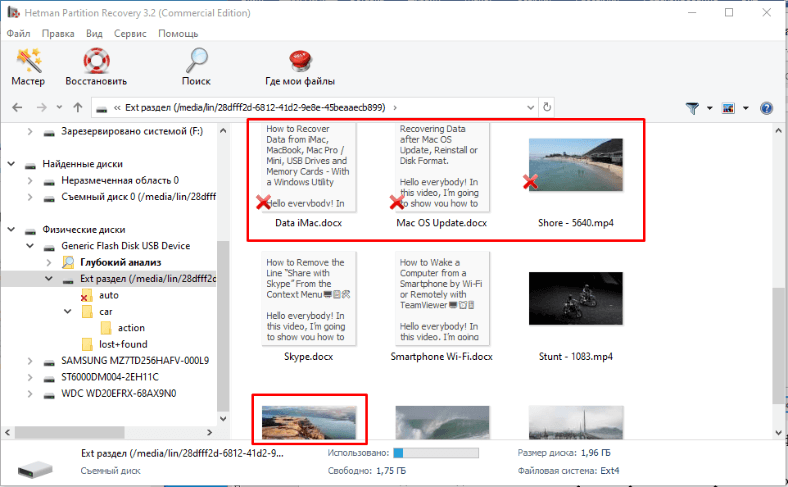Select the Mac OS Update.docx file
Viewport: 788px width, 487px height.
(x=442, y=176)
